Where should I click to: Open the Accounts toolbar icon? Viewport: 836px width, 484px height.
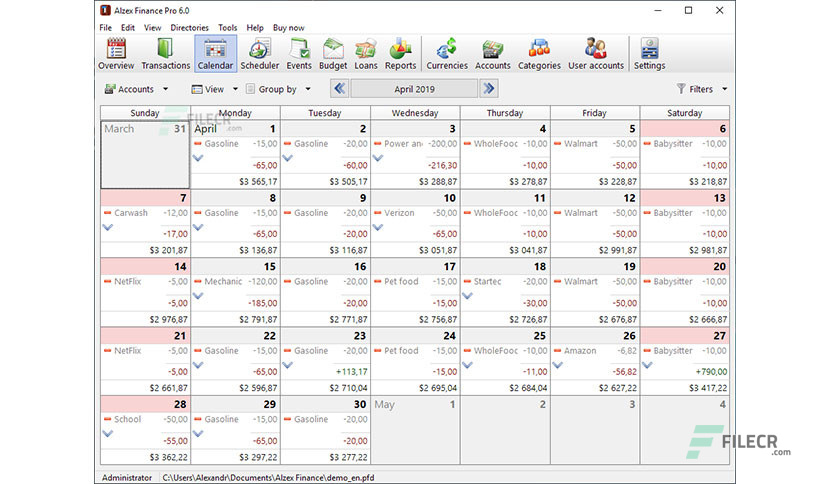coord(493,54)
